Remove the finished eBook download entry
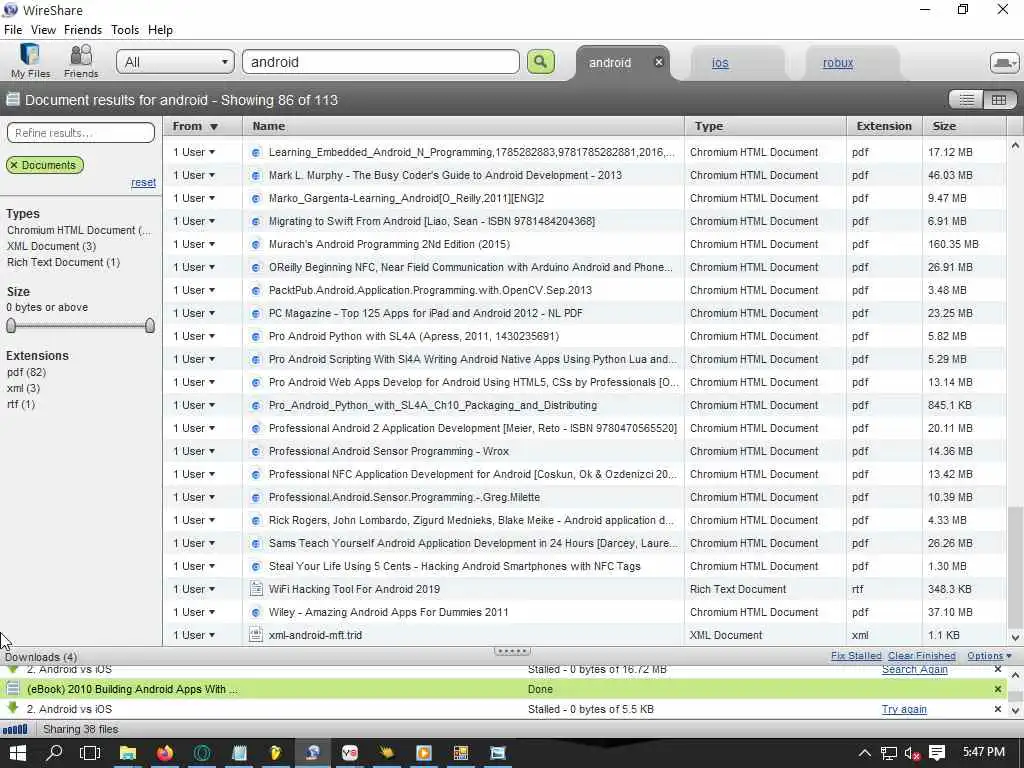This screenshot has height=768, width=1024. (997, 689)
